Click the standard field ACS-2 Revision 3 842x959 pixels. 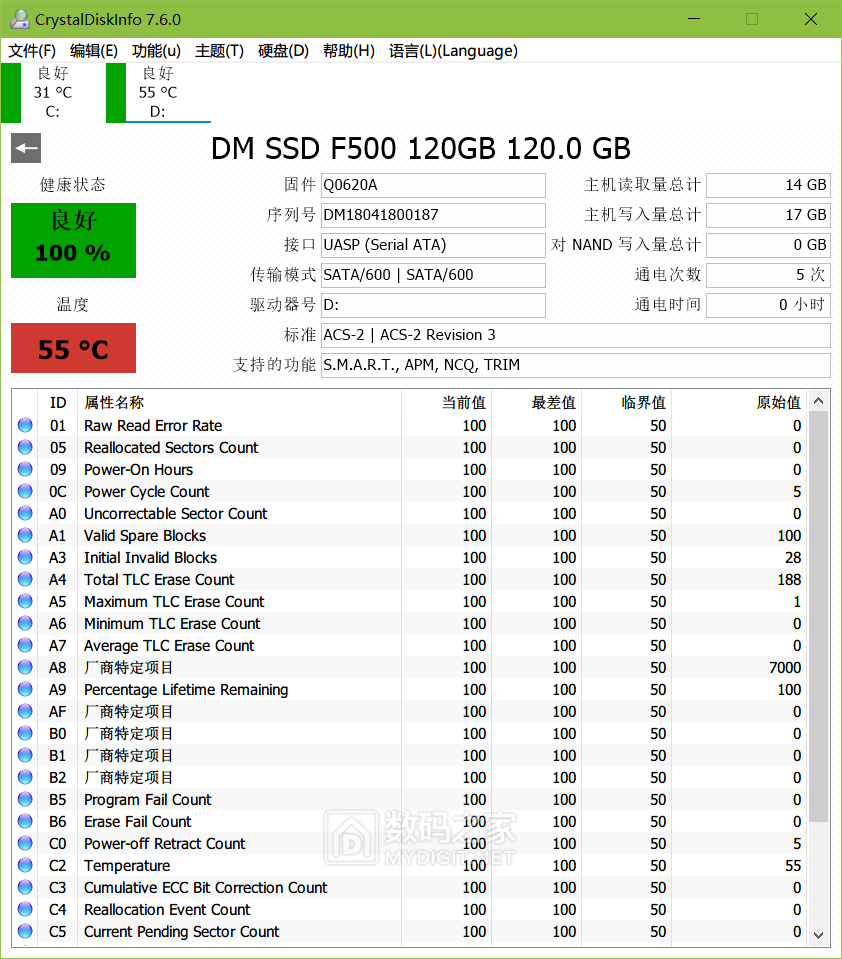point(575,335)
